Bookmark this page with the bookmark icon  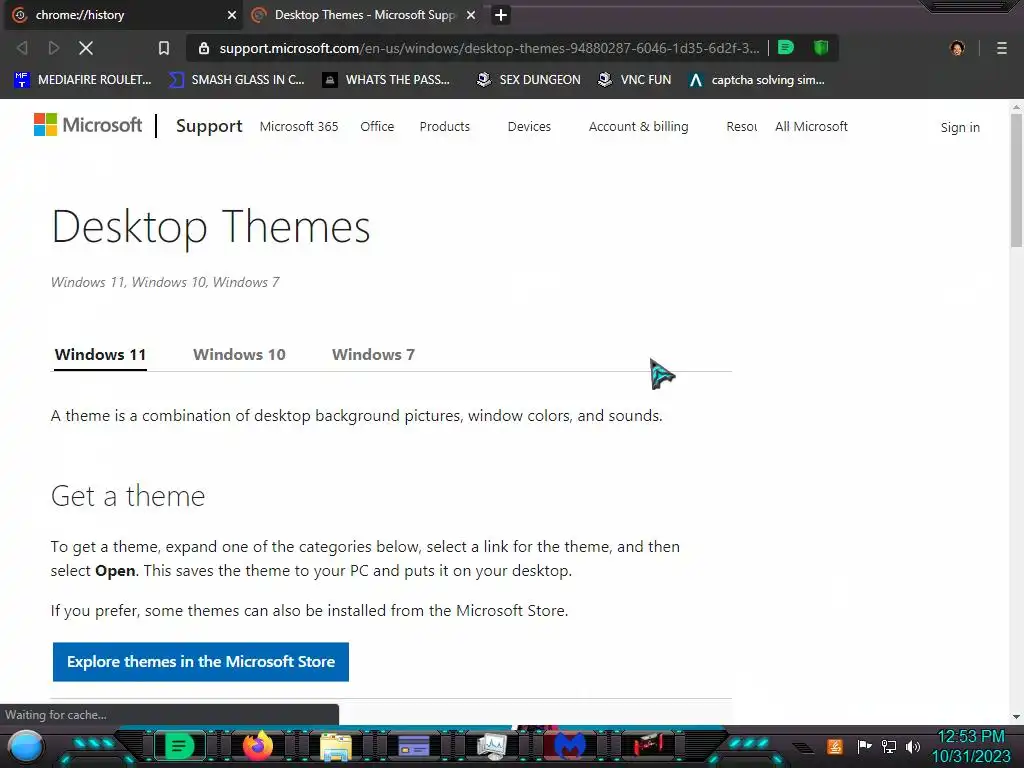pos(163,48)
